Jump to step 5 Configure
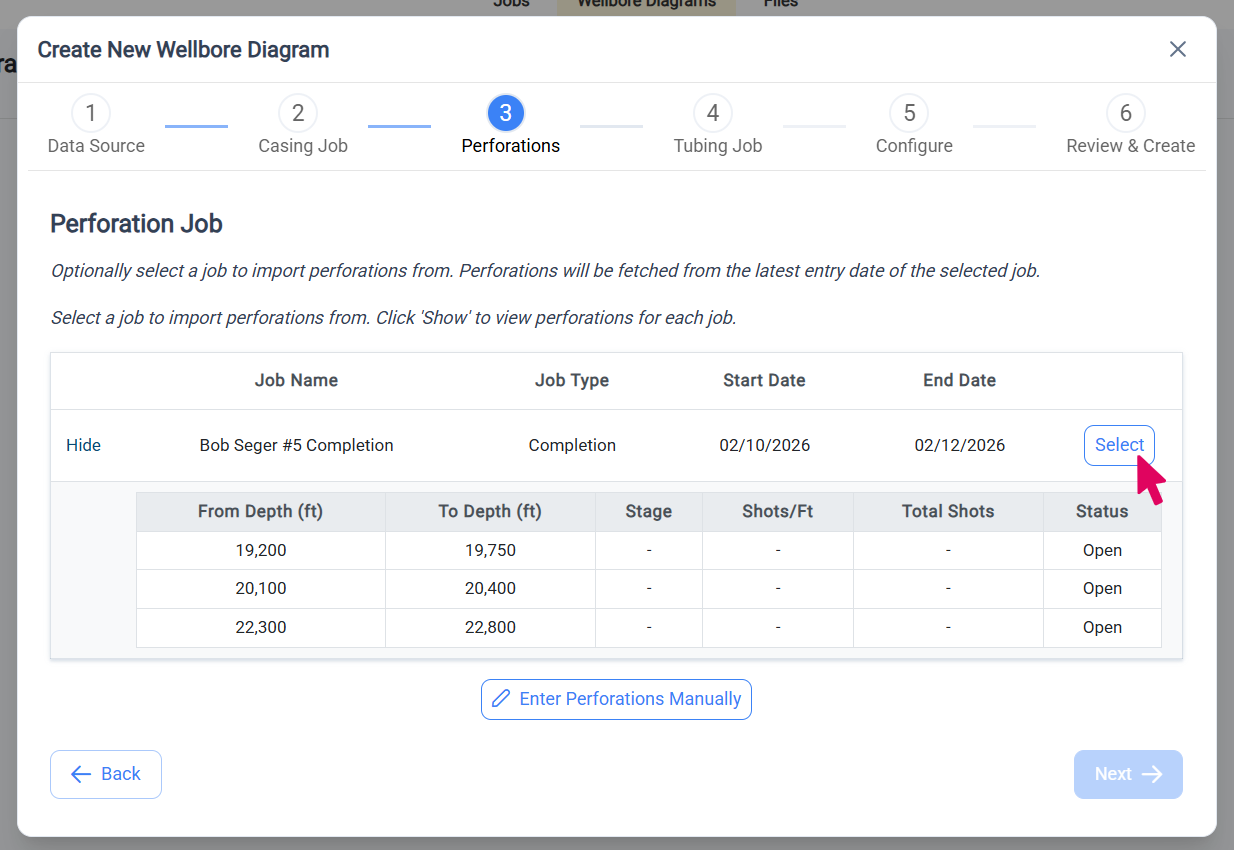 (x=914, y=126)
